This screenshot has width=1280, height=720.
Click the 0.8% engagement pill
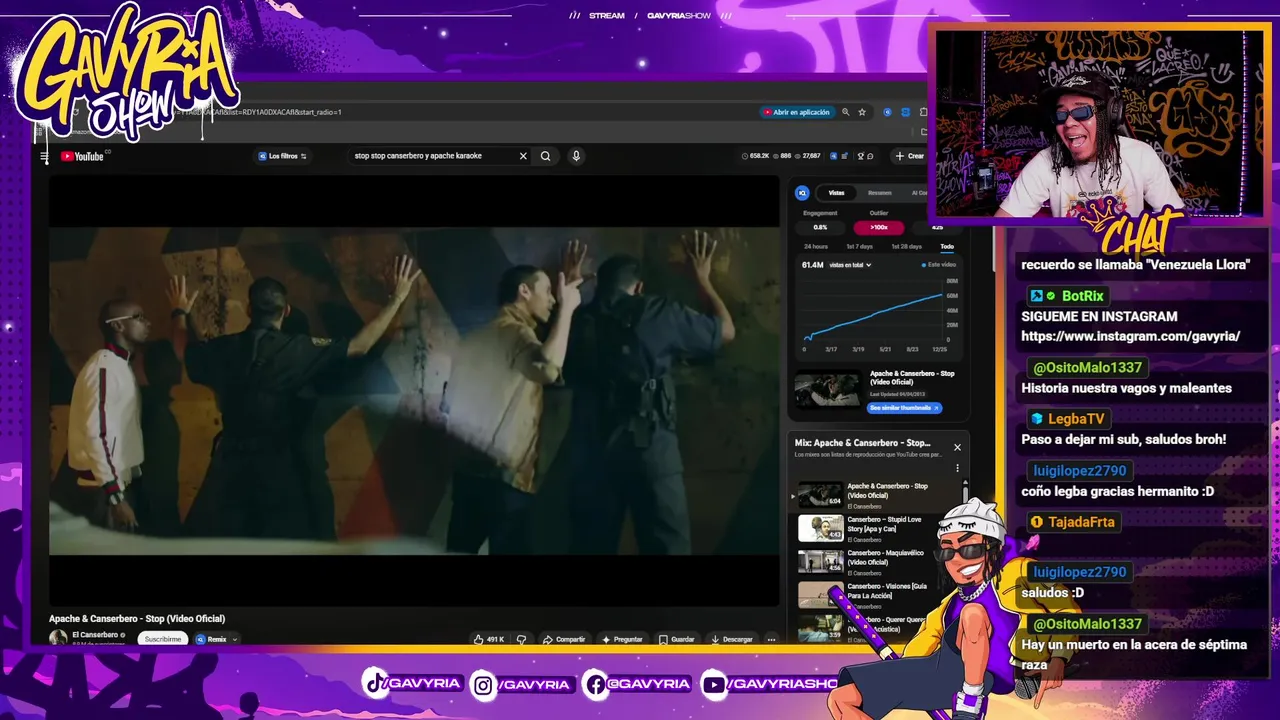(821, 227)
